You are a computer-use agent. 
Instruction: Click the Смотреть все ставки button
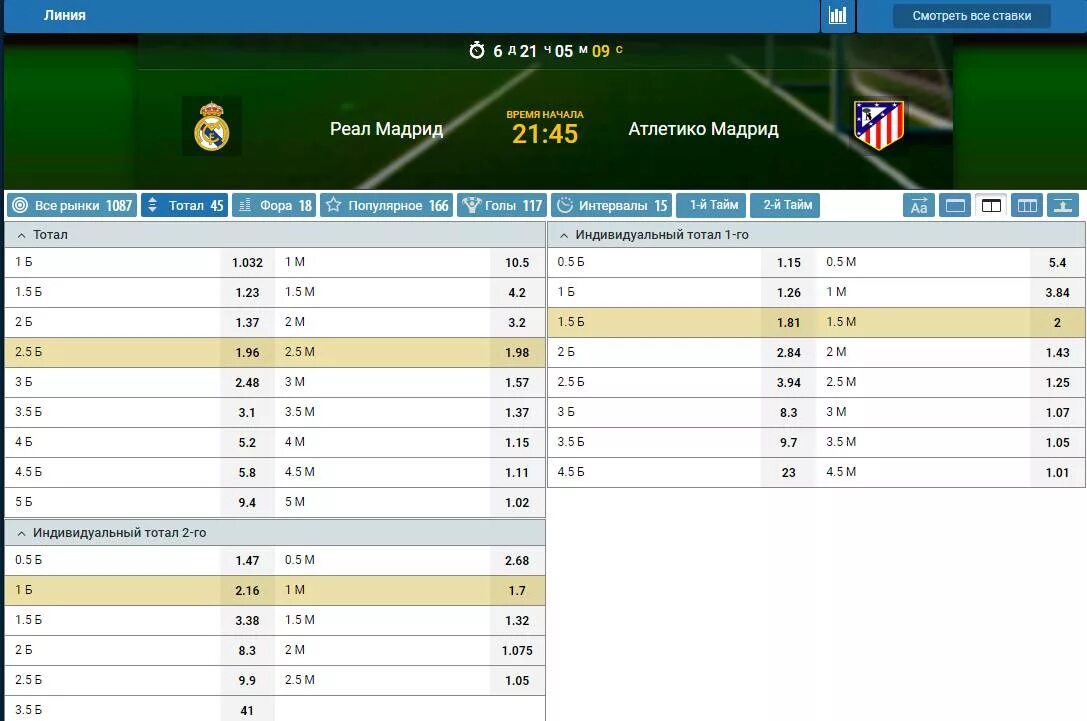(x=971, y=16)
